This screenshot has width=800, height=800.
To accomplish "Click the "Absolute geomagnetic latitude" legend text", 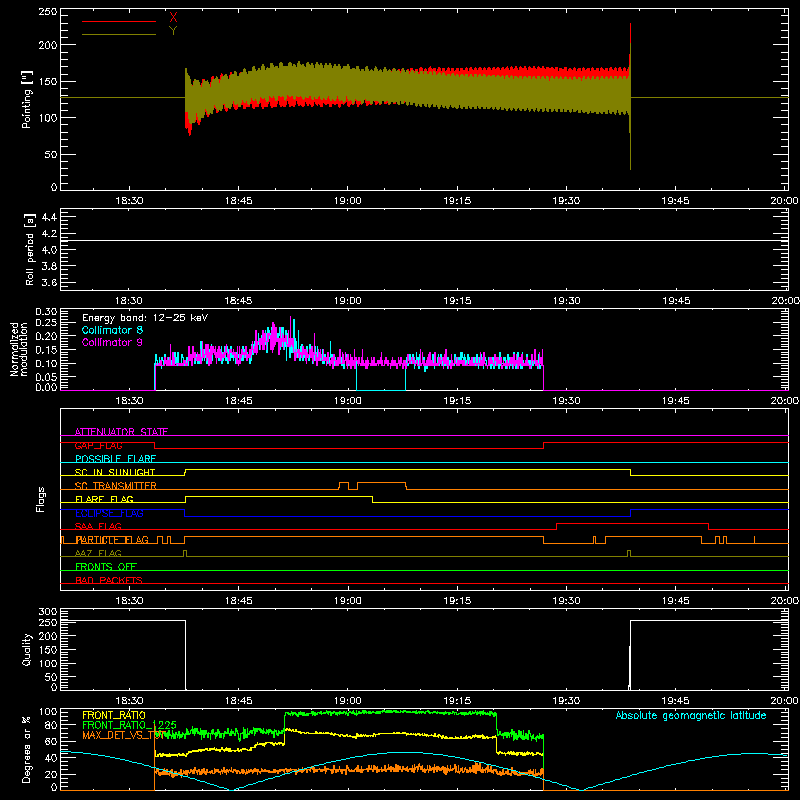I will coord(691,715).
